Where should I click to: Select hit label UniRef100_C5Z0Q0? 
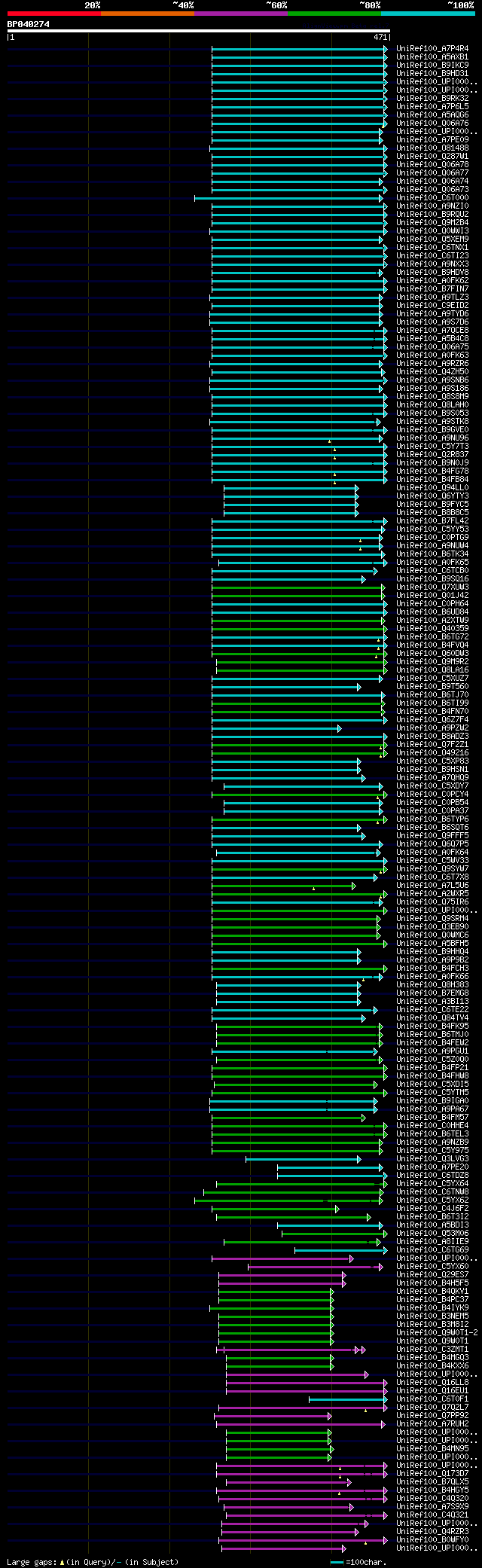tap(432, 1059)
